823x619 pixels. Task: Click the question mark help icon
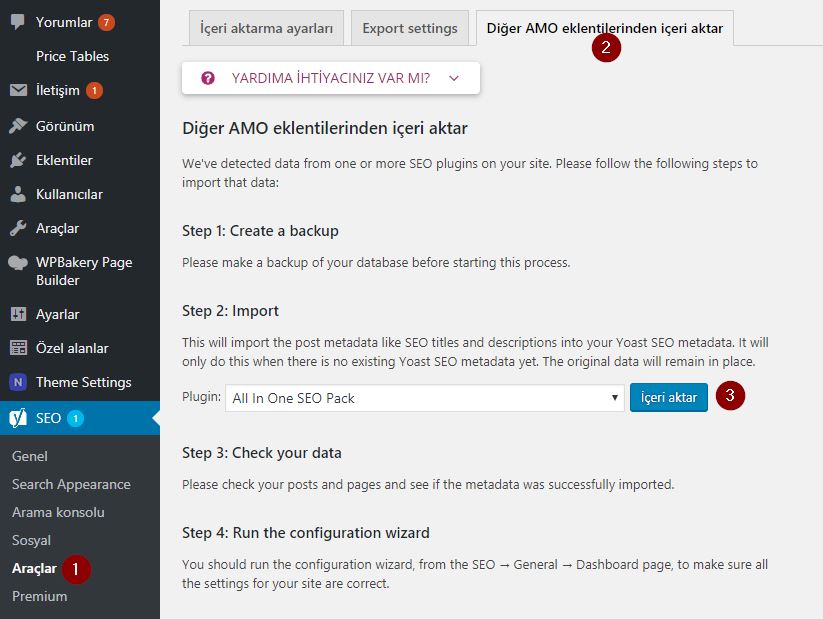click(x=208, y=78)
